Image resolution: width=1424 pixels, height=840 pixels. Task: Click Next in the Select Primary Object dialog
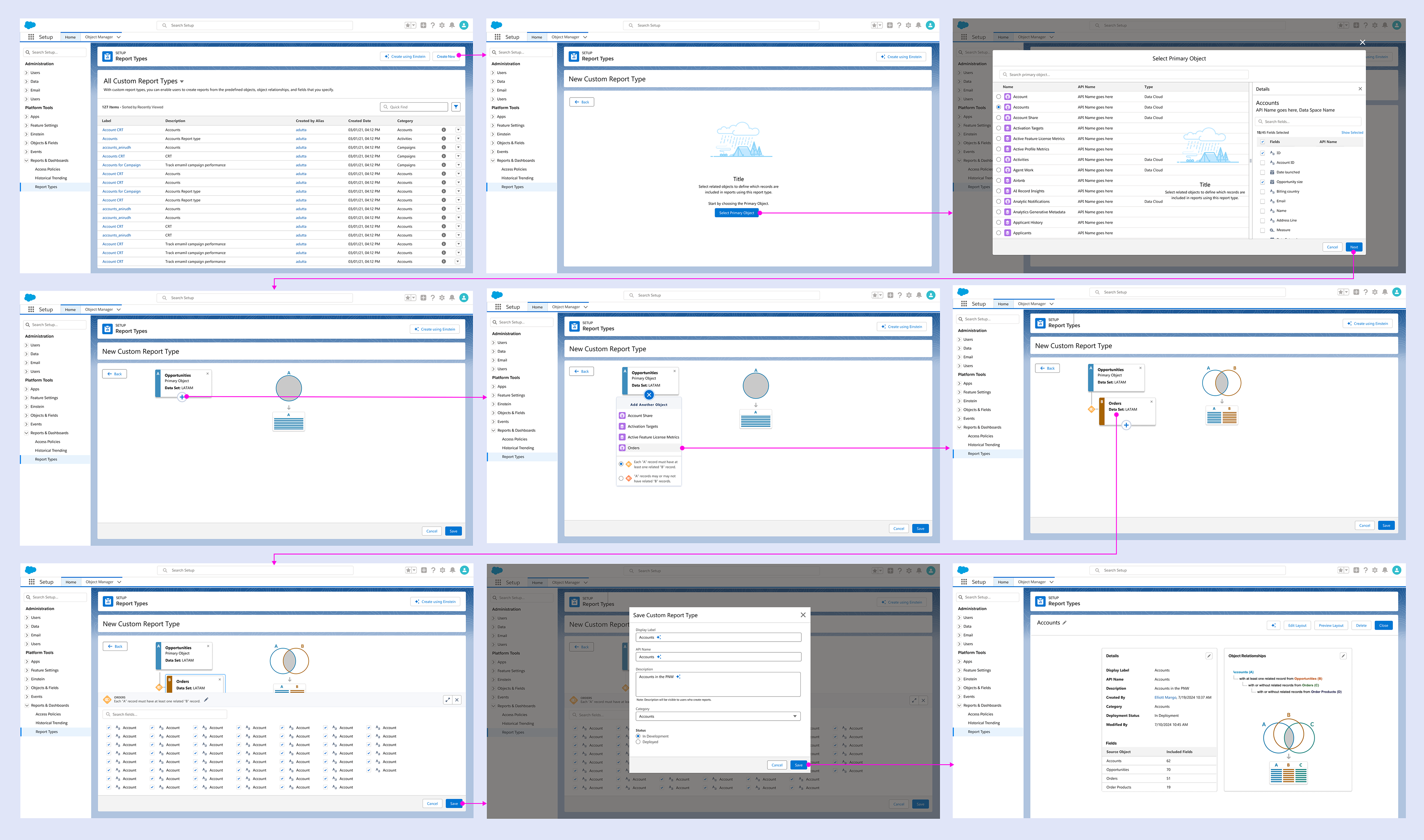pyautogui.click(x=1354, y=247)
